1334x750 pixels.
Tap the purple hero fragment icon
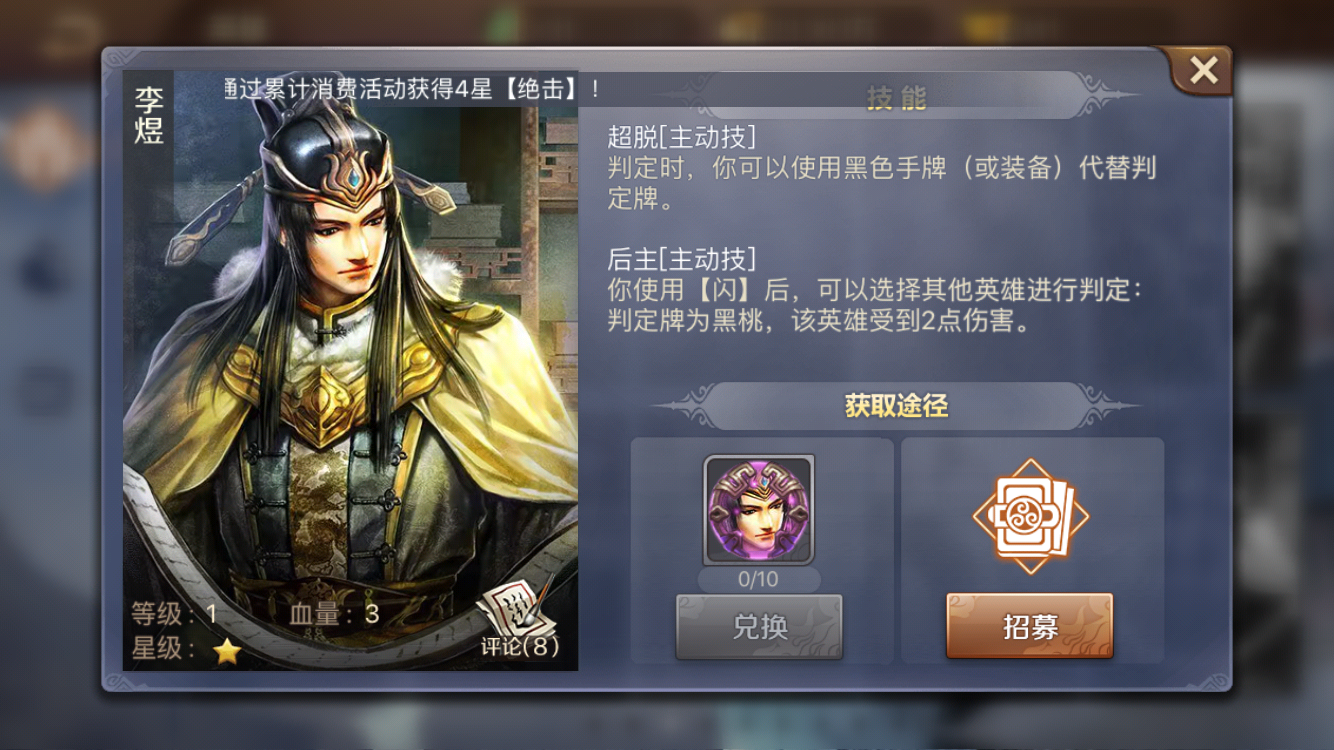point(759,510)
